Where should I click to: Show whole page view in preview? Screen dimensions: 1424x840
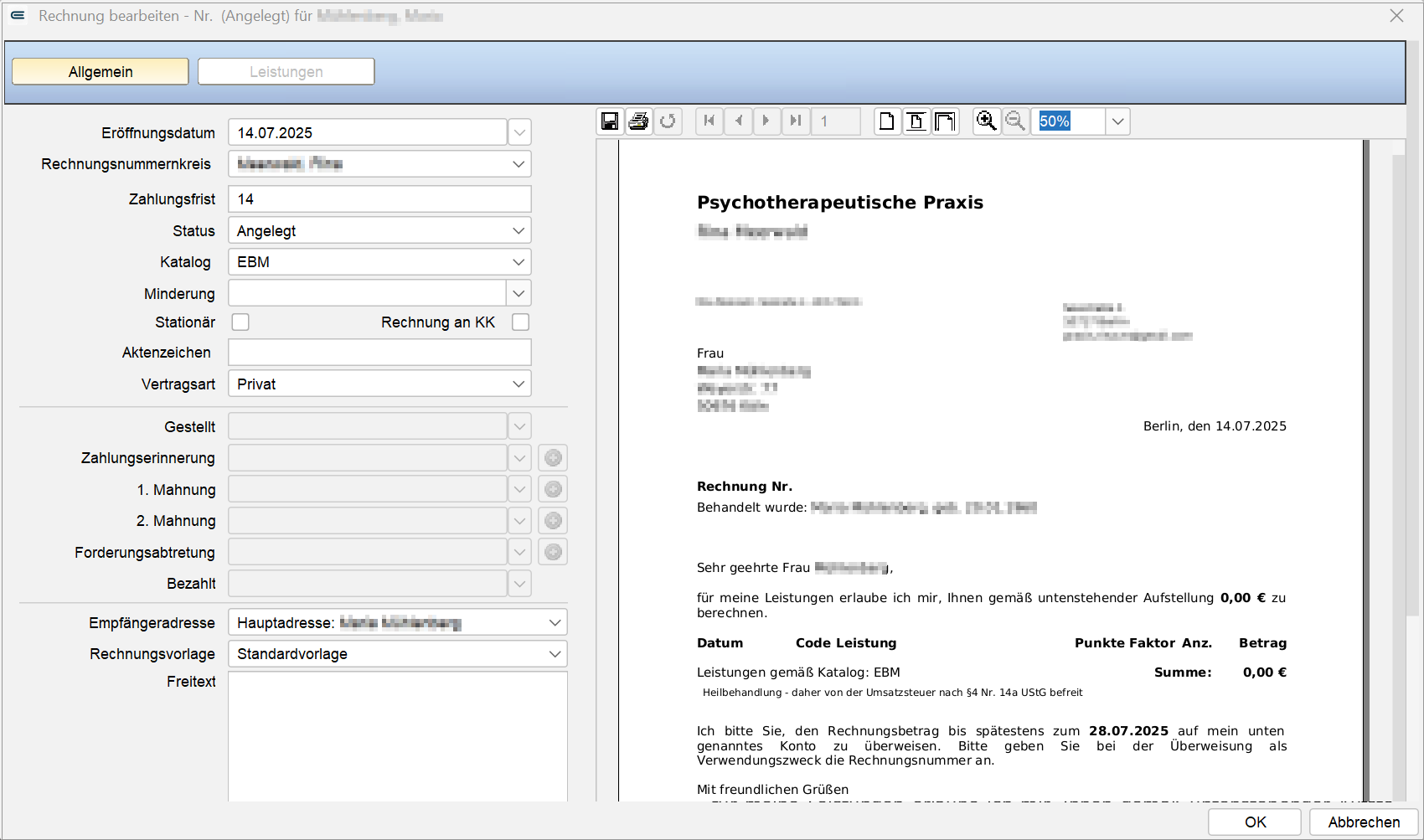(887, 121)
